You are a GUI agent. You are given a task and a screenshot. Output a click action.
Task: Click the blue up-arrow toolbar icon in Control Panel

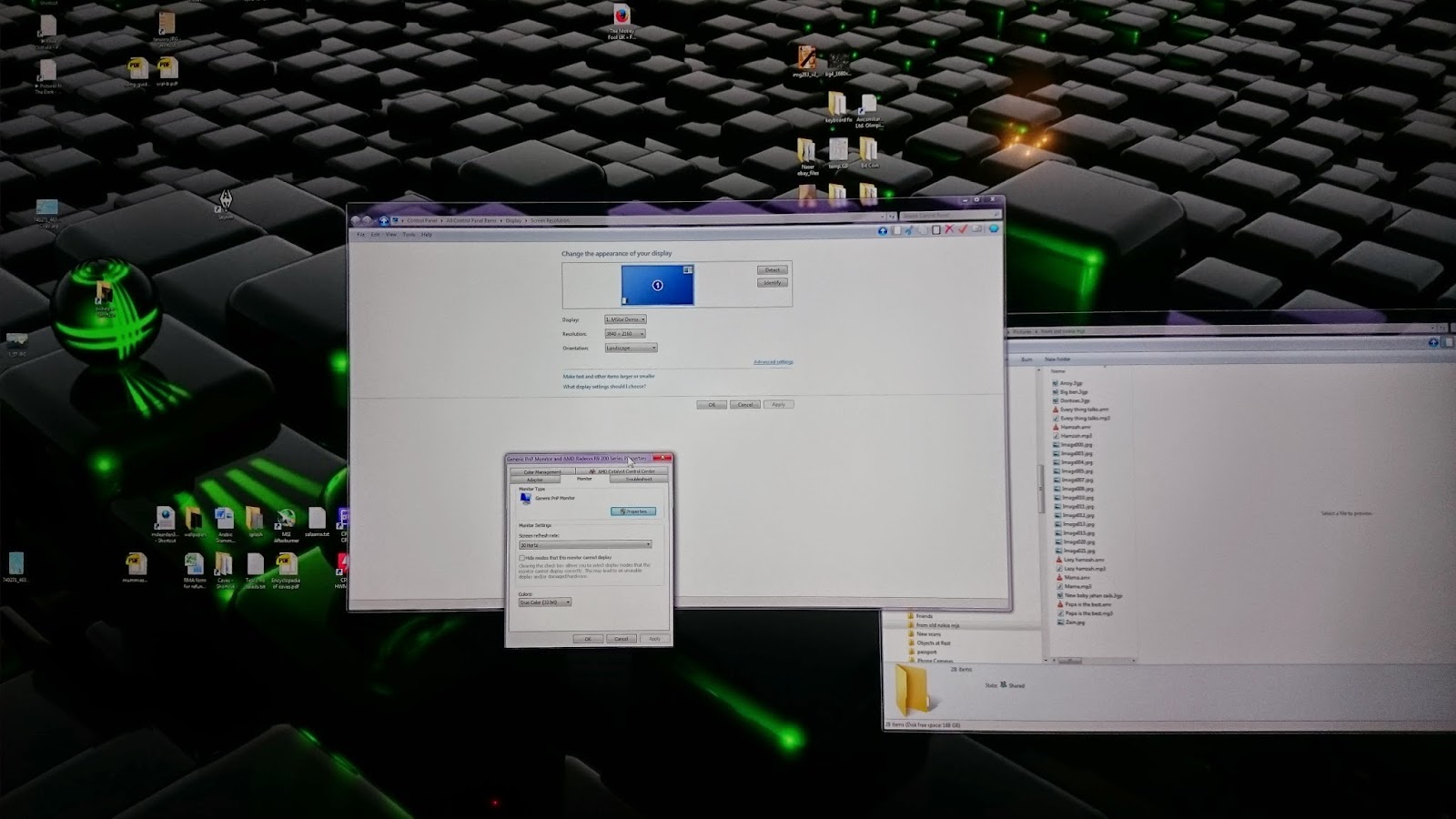pos(883,230)
